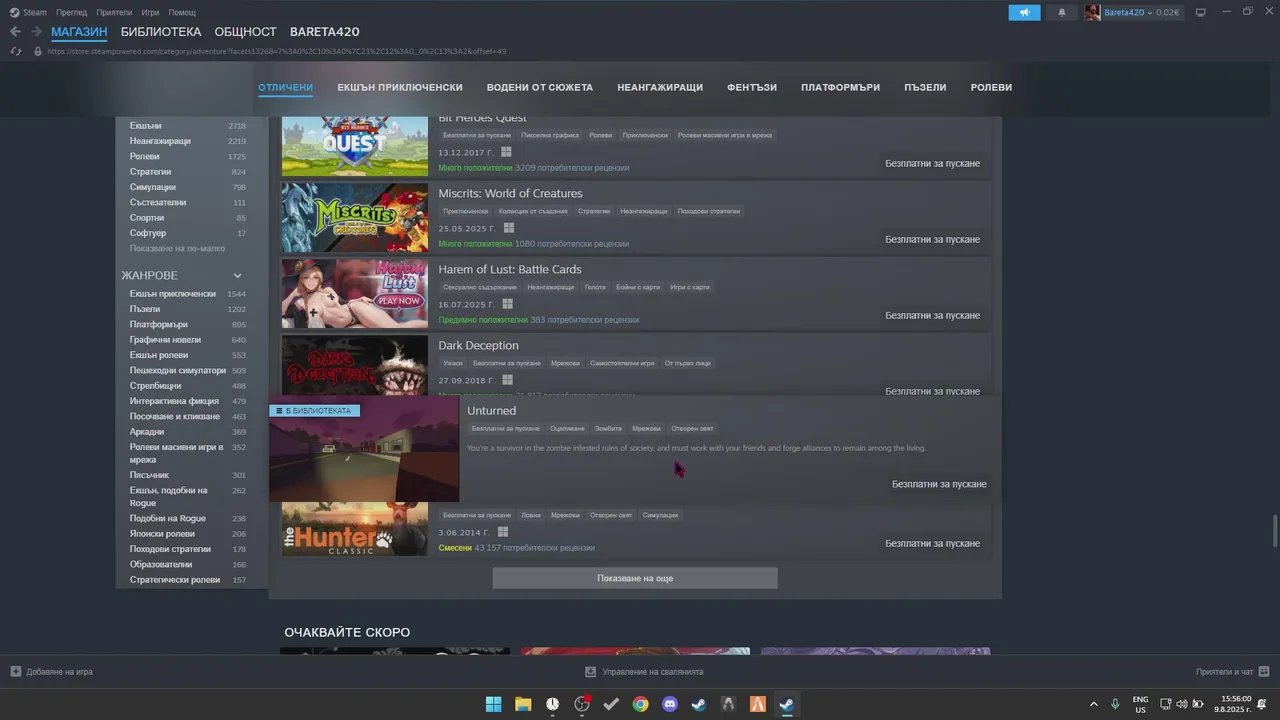Filter by the Спортни tag

pos(146,218)
